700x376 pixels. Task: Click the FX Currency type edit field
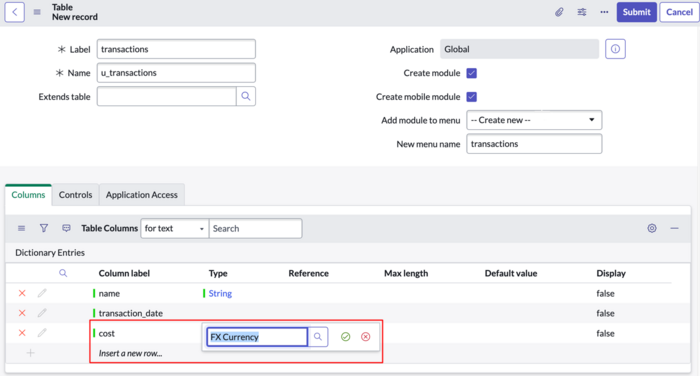(x=257, y=337)
